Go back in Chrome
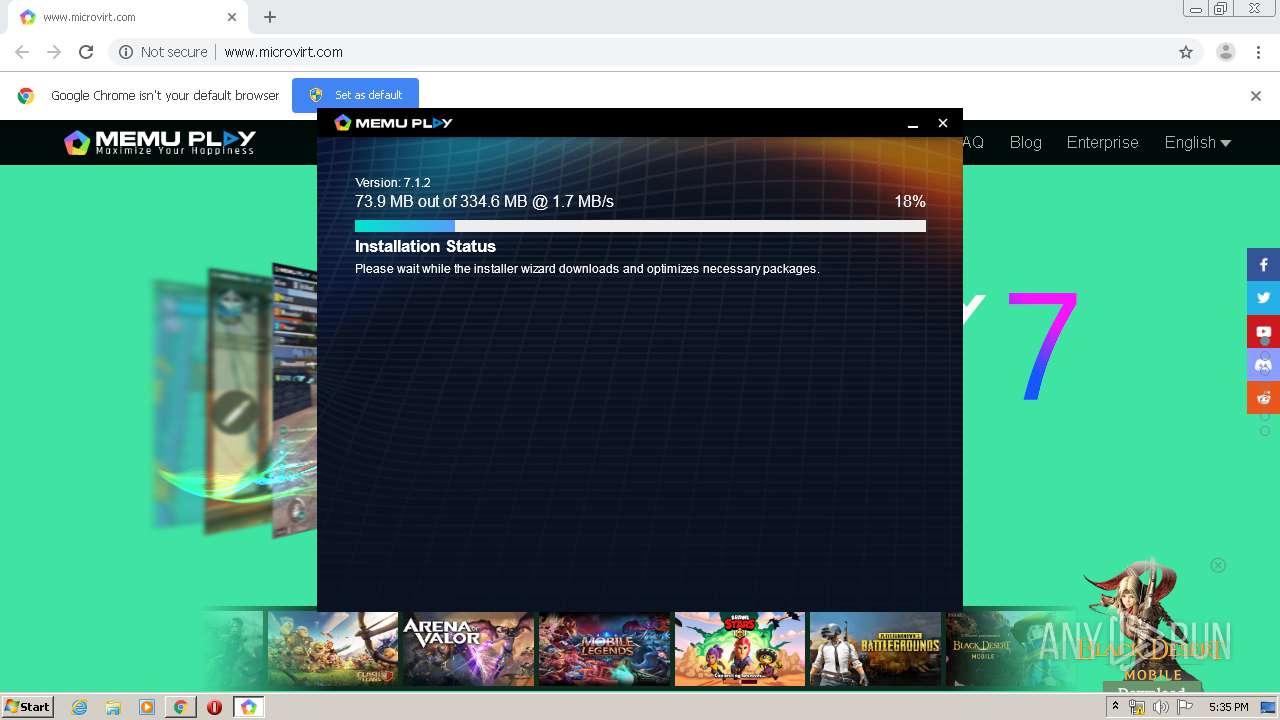Screen dimensions: 1280x720 [22, 52]
